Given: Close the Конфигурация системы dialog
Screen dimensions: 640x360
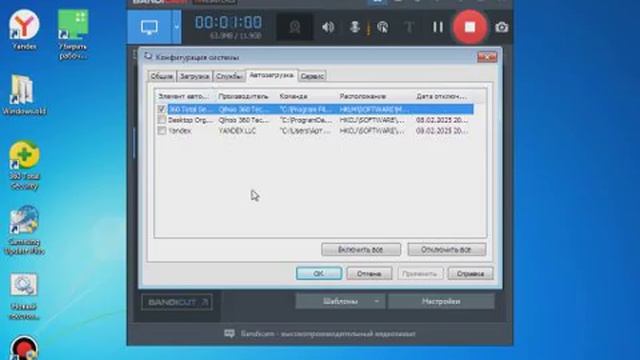Looking at the screenshot, I should click(487, 57).
